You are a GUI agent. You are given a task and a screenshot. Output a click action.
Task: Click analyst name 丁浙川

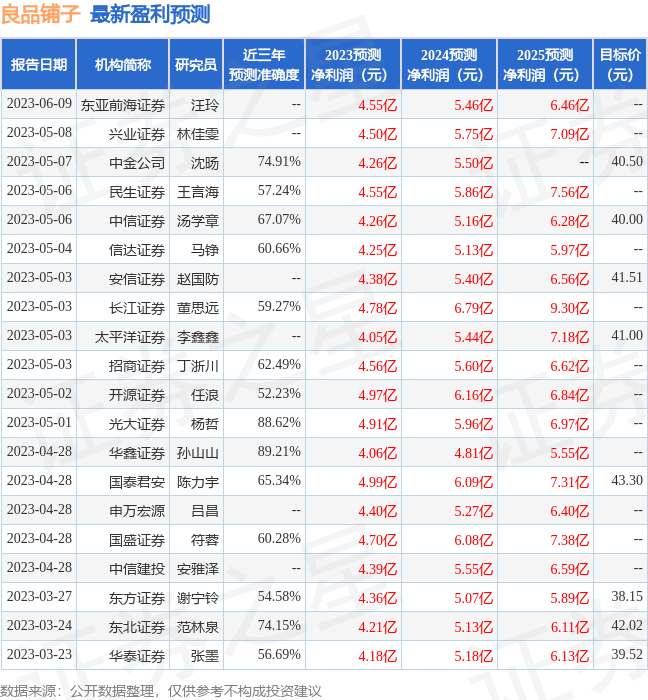point(198,366)
